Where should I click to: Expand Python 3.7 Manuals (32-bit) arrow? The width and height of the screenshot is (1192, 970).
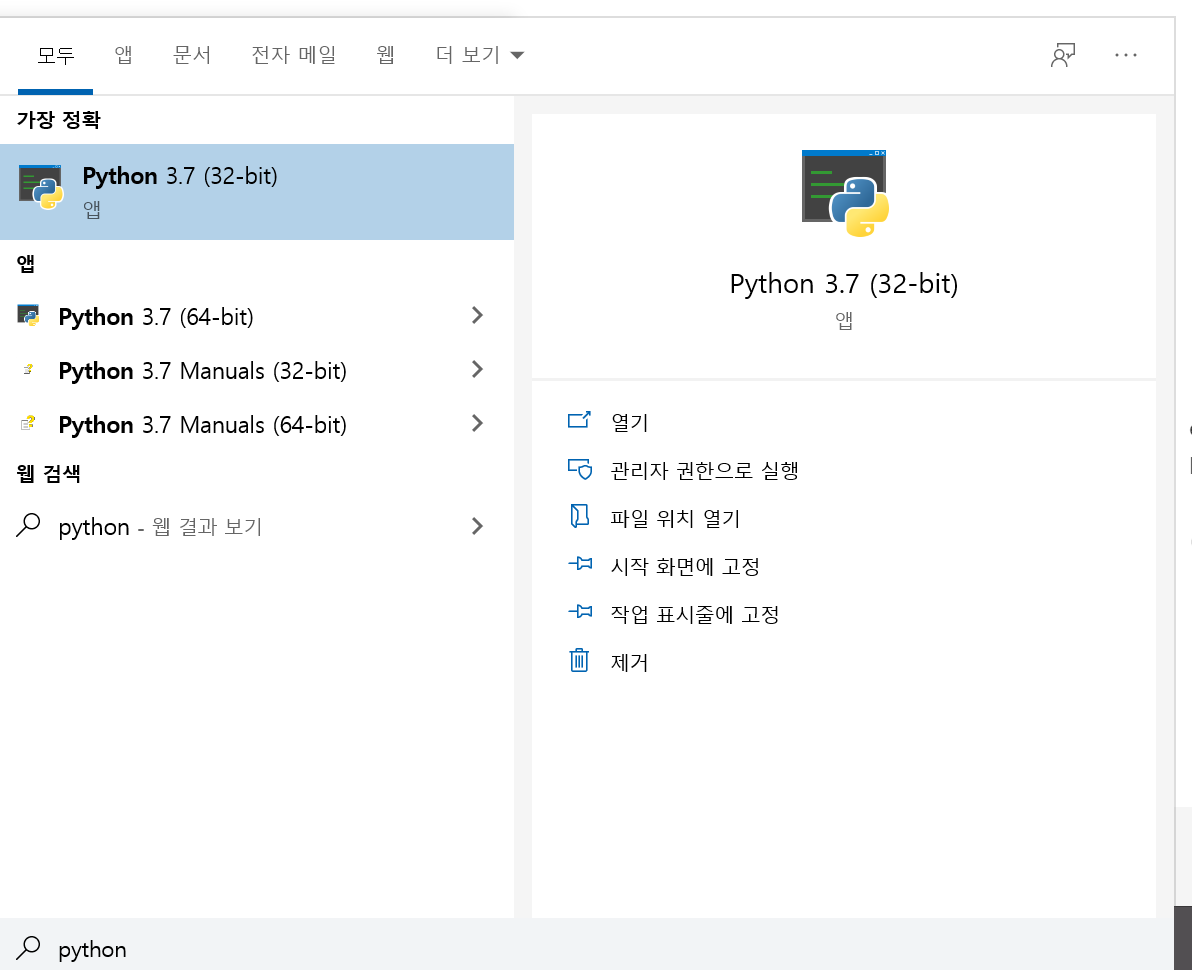pyautogui.click(x=477, y=369)
